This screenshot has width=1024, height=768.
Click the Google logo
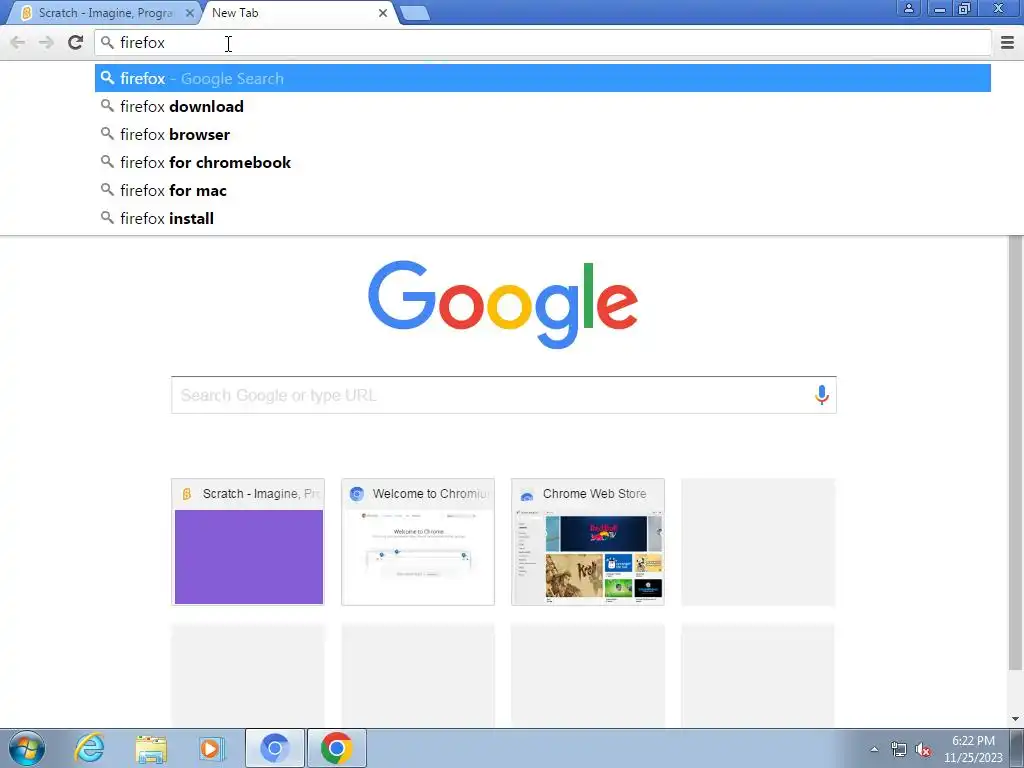[503, 304]
